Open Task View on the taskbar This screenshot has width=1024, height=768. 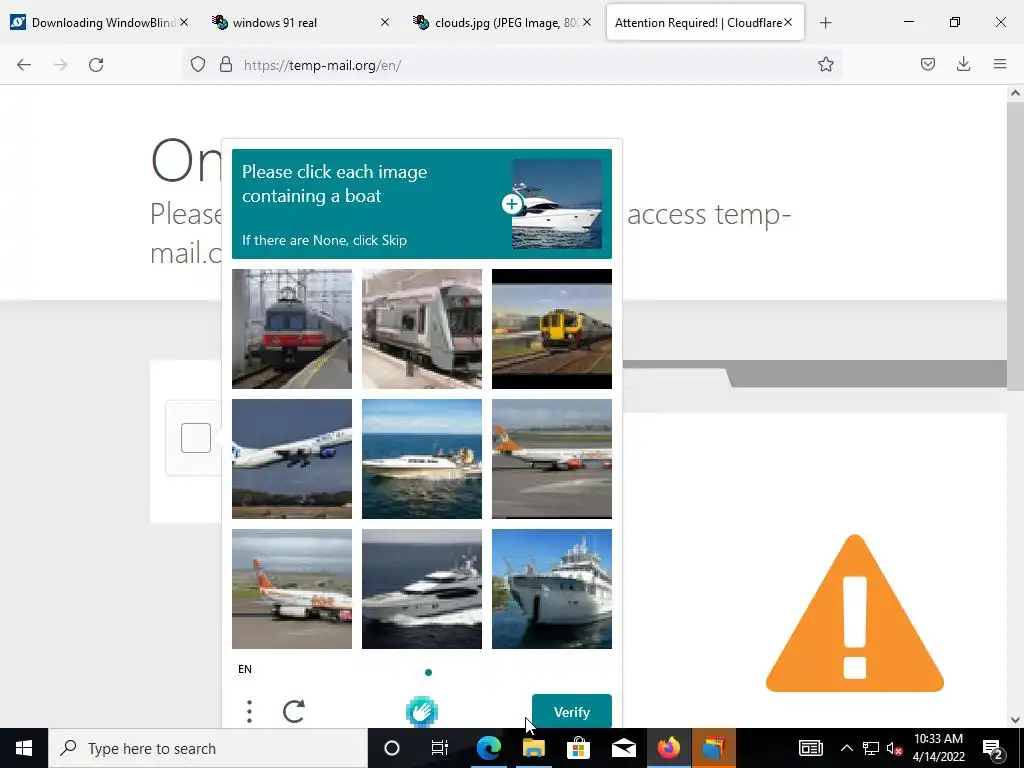[440, 748]
